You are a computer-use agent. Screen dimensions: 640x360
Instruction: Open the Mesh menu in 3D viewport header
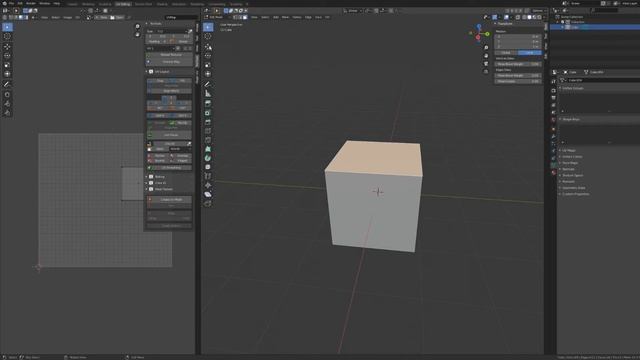tap(285, 17)
